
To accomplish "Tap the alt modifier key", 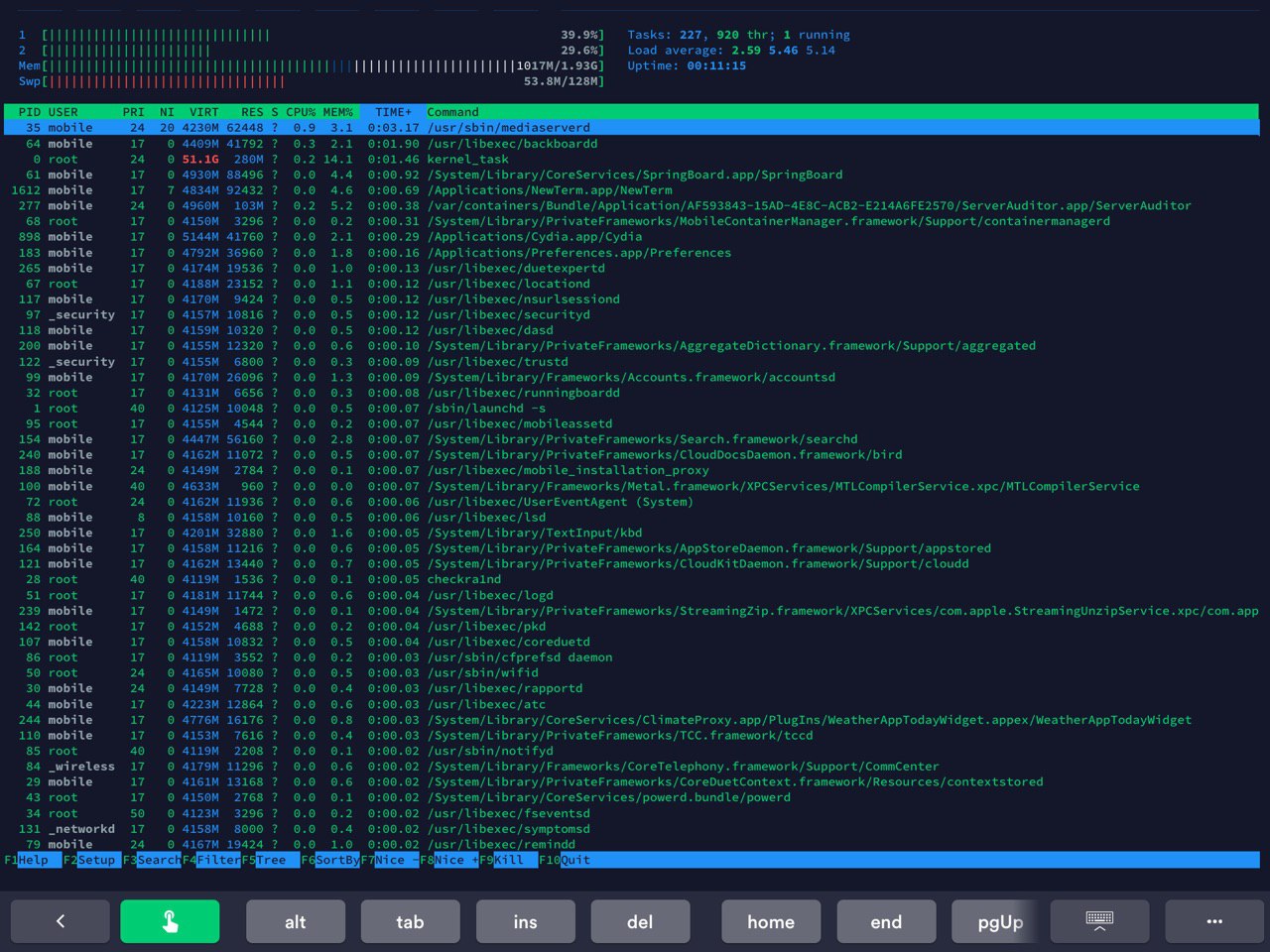I will [x=296, y=921].
